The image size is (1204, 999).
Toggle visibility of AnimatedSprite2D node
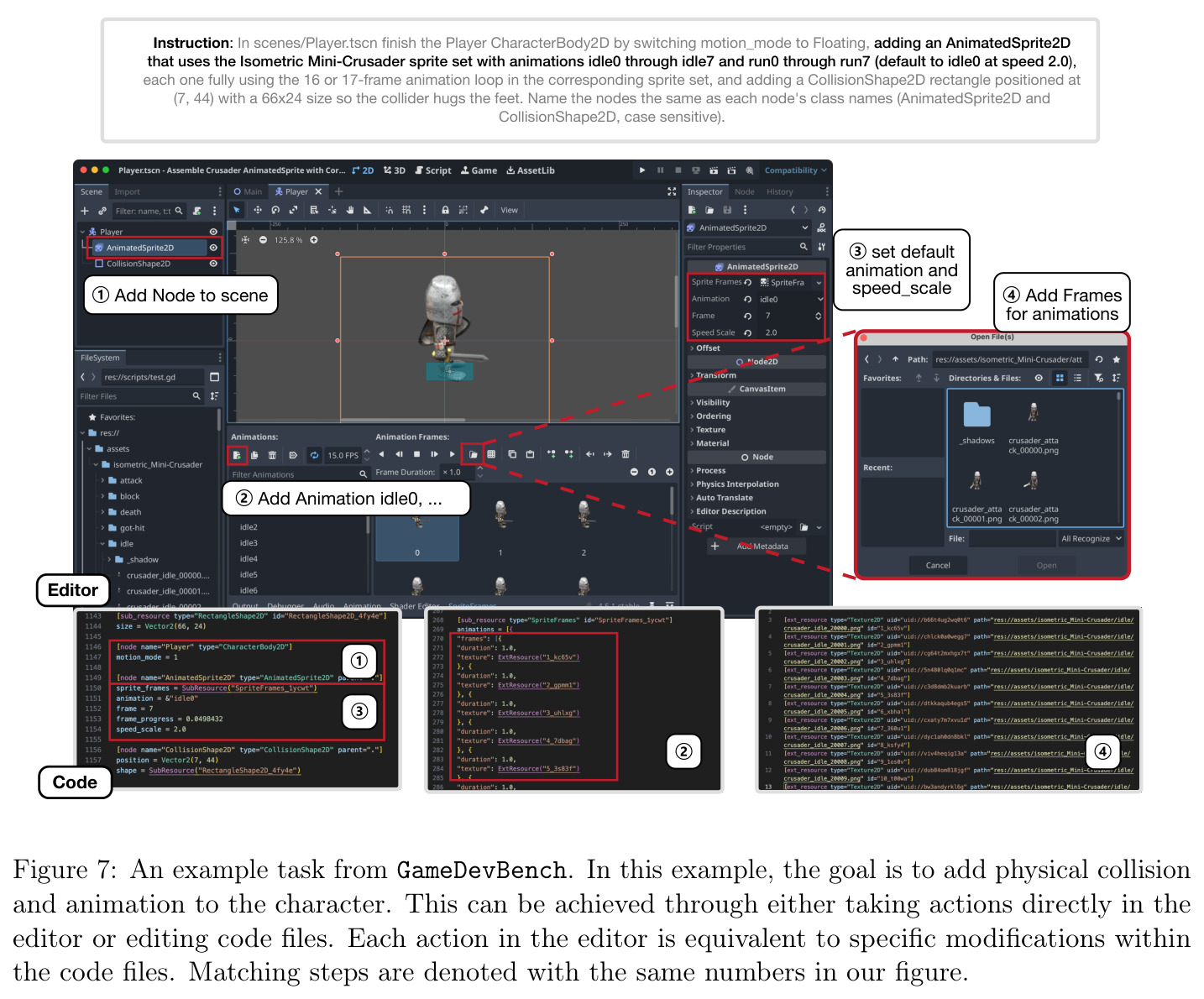[213, 248]
